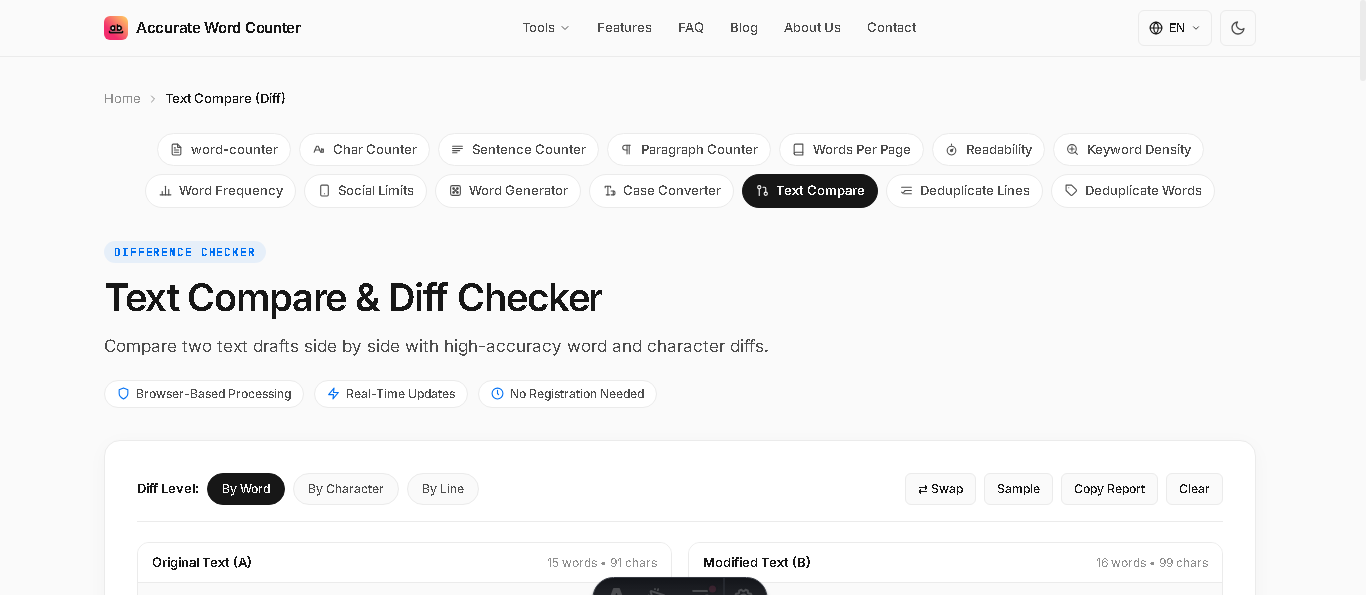Click the Words Per Page book icon
Viewport: 1366px width, 595px height.
tap(799, 150)
